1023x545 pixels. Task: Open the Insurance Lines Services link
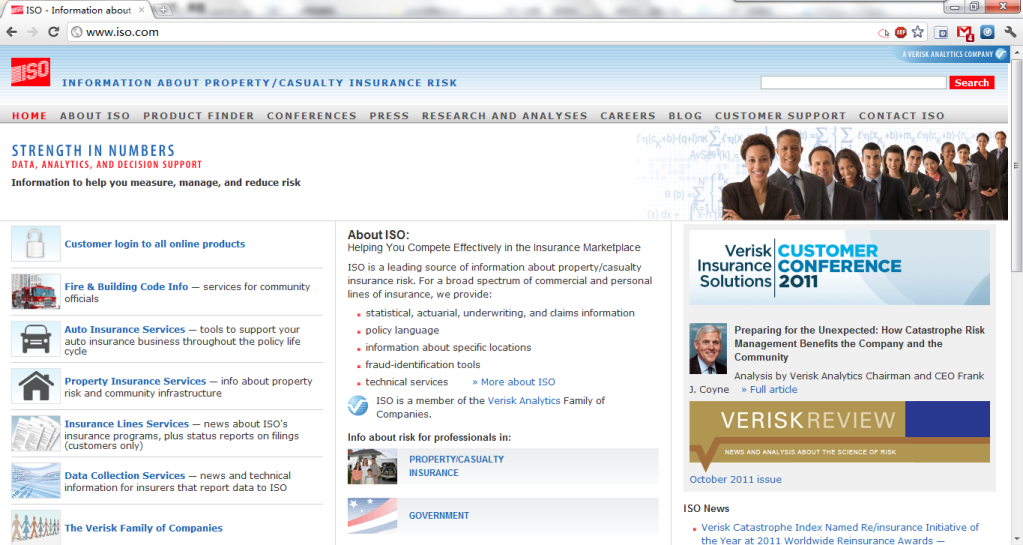tap(127, 424)
